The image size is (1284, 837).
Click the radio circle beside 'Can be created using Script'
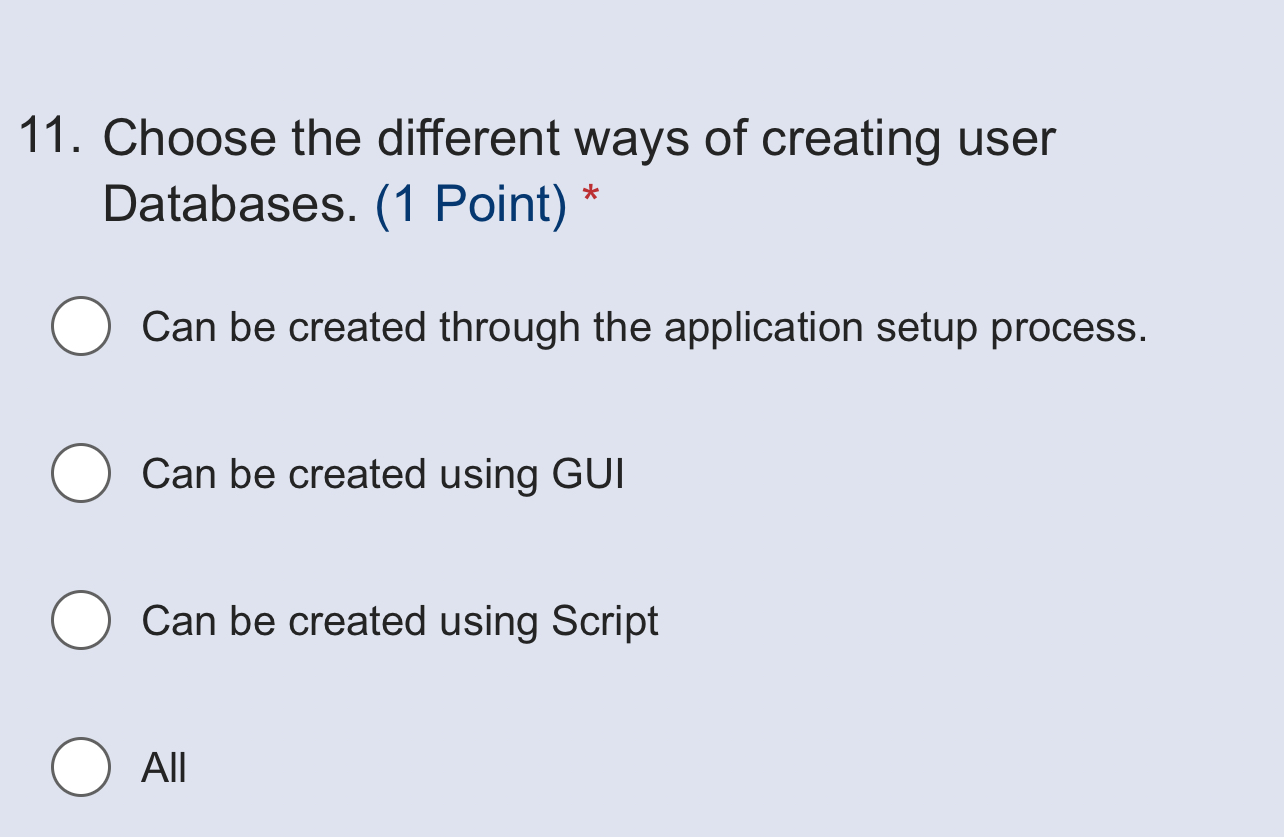[x=81, y=620]
